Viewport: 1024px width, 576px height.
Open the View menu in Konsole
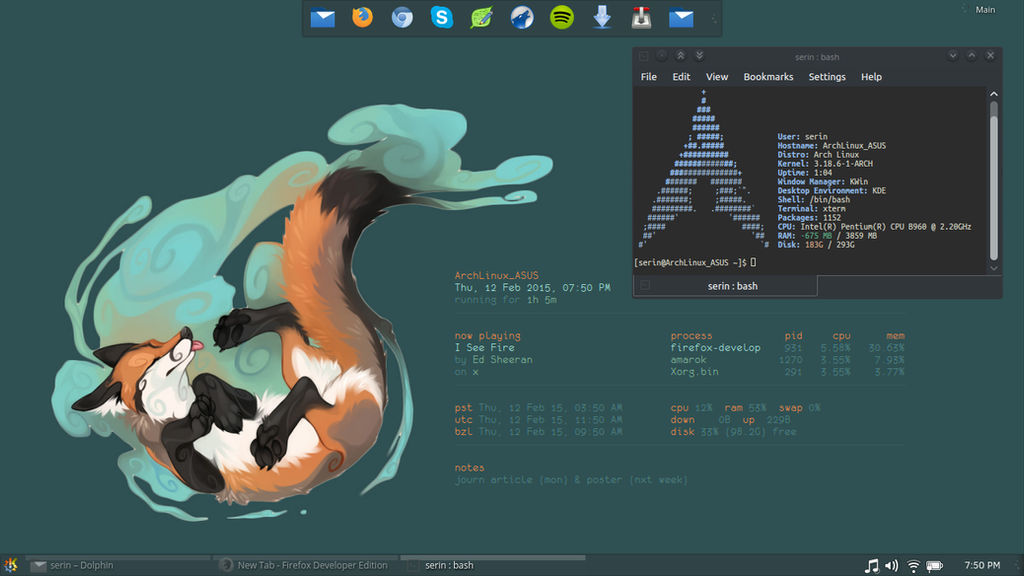(716, 76)
